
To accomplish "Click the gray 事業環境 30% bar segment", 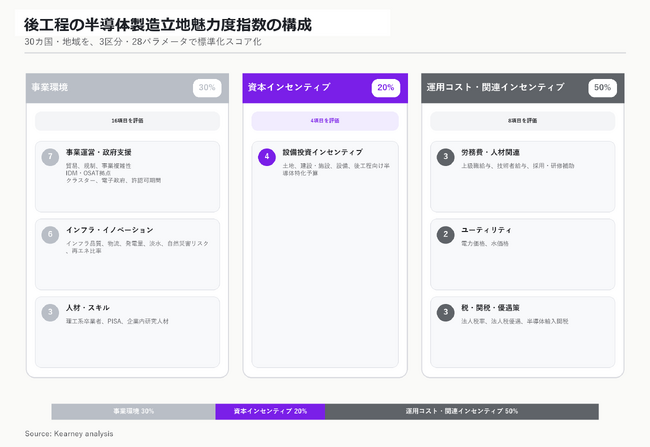I will click(133, 411).
